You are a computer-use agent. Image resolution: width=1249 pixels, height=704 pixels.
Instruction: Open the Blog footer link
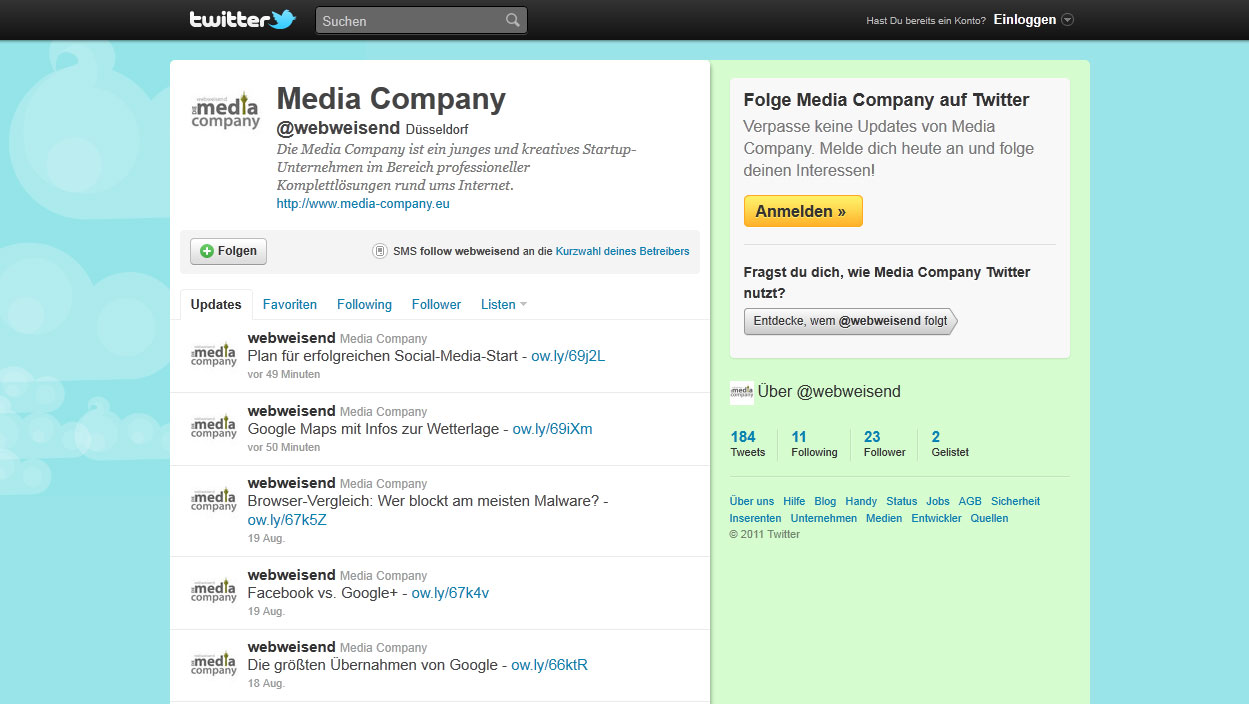pyautogui.click(x=825, y=501)
